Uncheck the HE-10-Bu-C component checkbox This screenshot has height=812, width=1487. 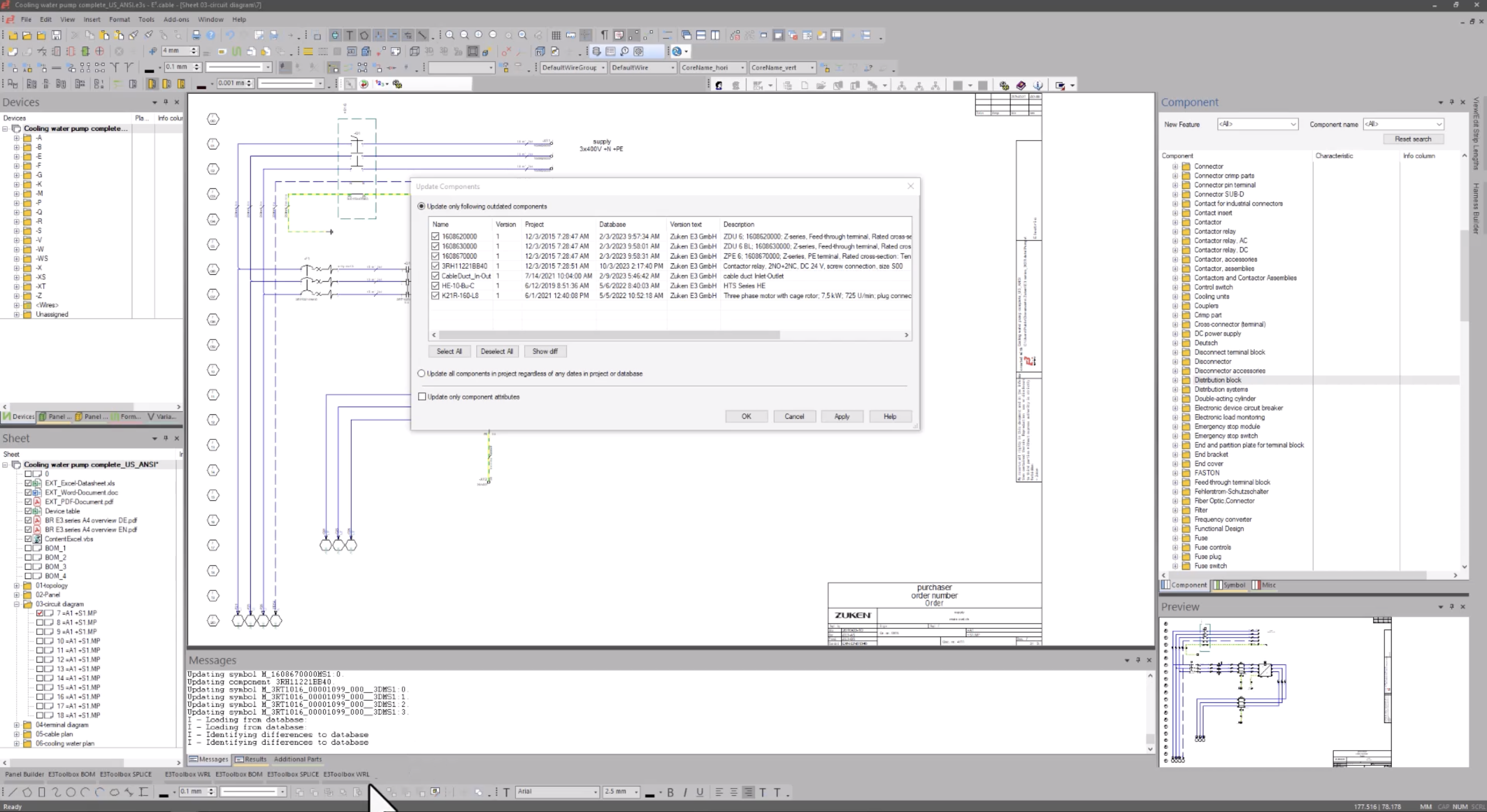click(x=435, y=286)
